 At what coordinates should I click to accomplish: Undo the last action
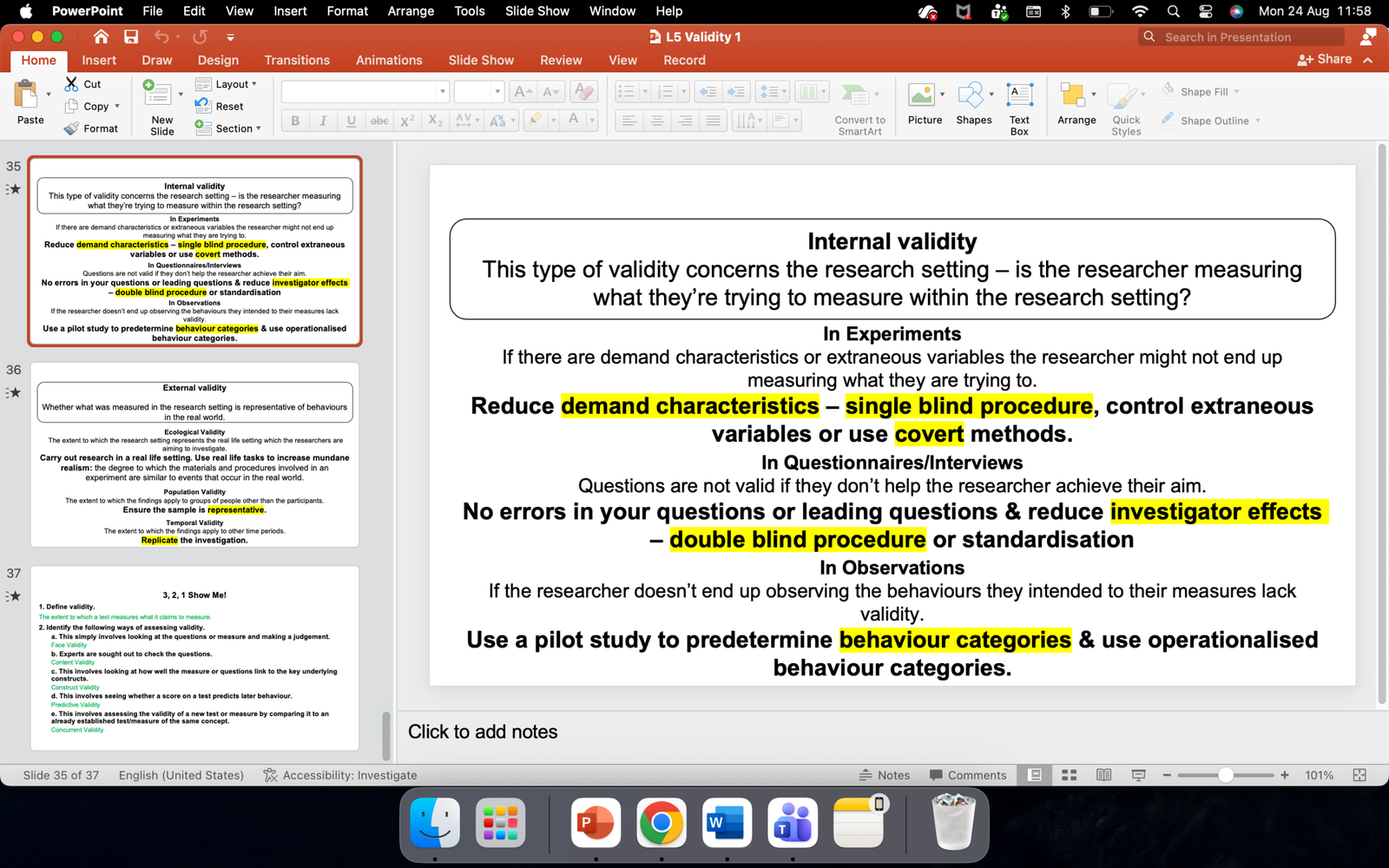[161, 36]
